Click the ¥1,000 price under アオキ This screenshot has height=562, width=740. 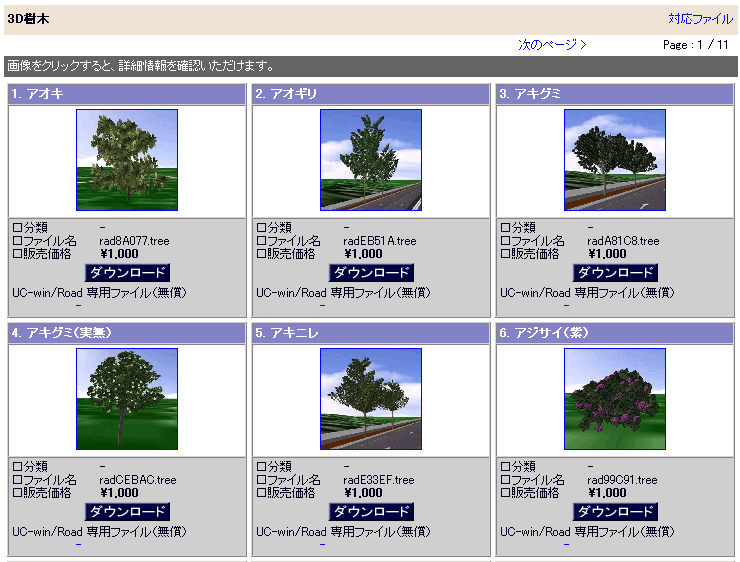(119, 254)
